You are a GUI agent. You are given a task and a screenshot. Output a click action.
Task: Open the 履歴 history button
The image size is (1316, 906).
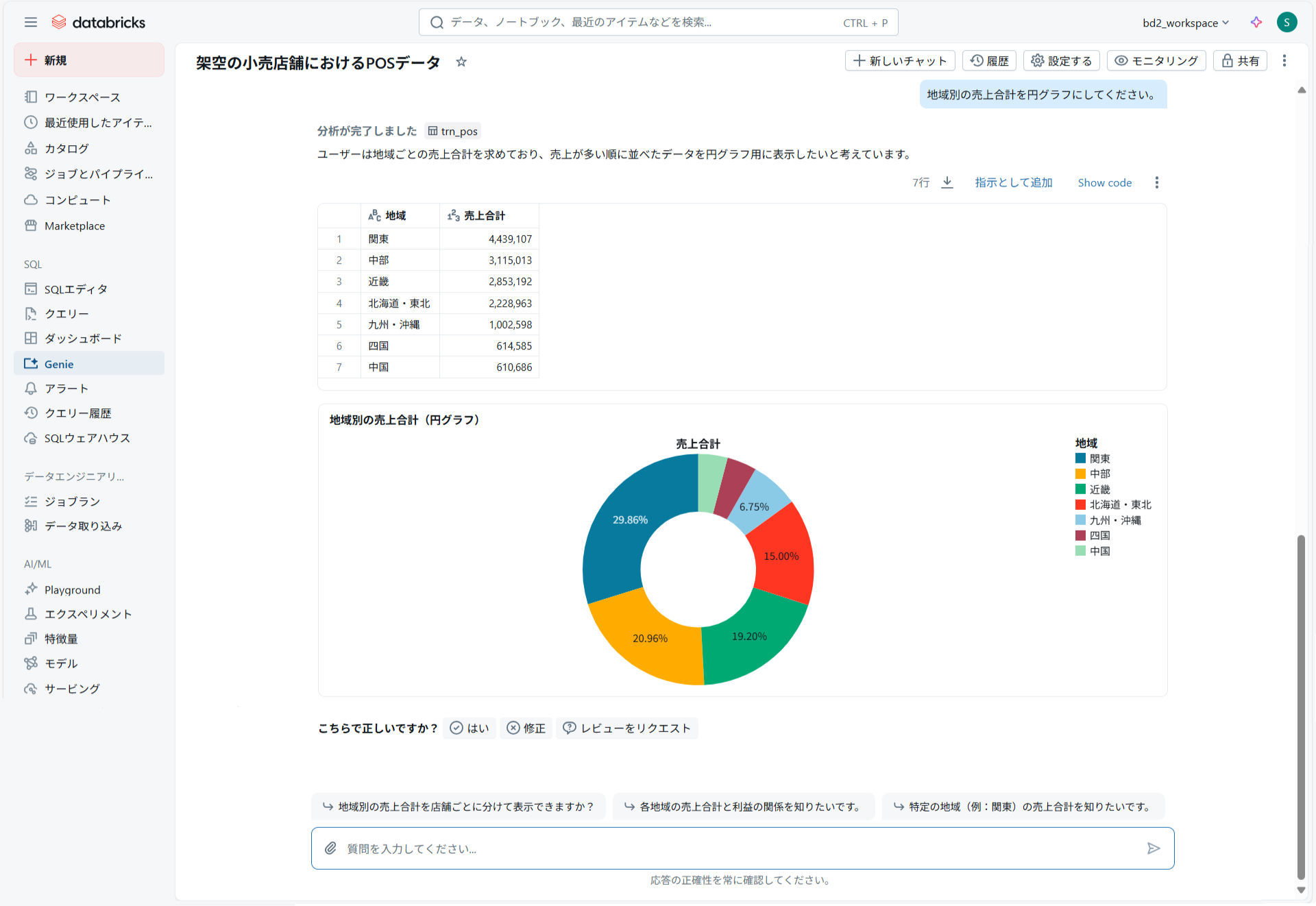point(989,61)
